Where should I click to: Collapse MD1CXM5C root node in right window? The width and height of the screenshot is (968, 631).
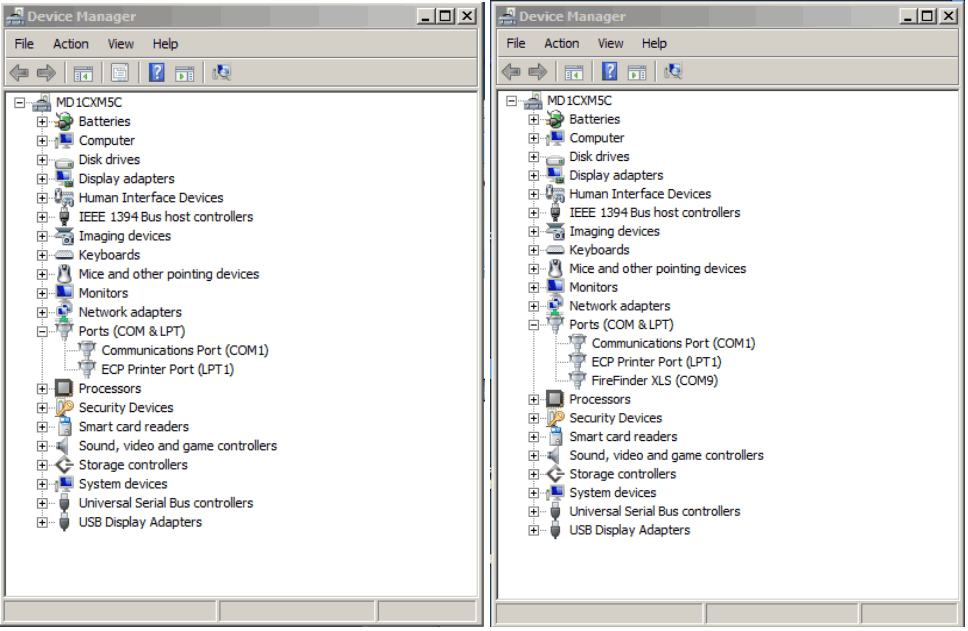point(511,101)
